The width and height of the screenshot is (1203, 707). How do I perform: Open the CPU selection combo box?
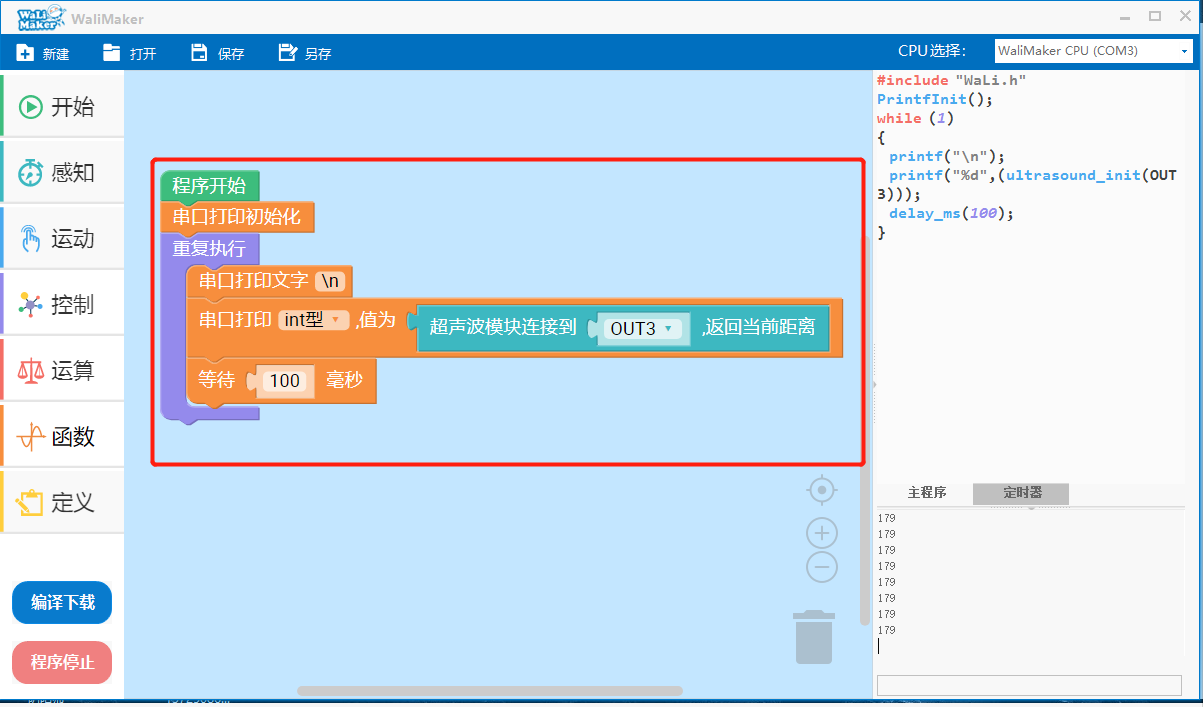1093,51
